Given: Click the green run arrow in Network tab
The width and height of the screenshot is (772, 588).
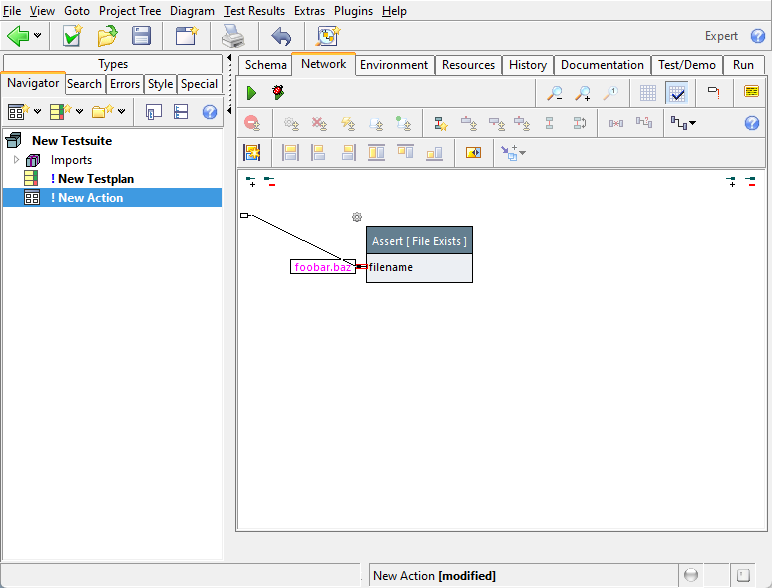Looking at the screenshot, I should pyautogui.click(x=251, y=93).
